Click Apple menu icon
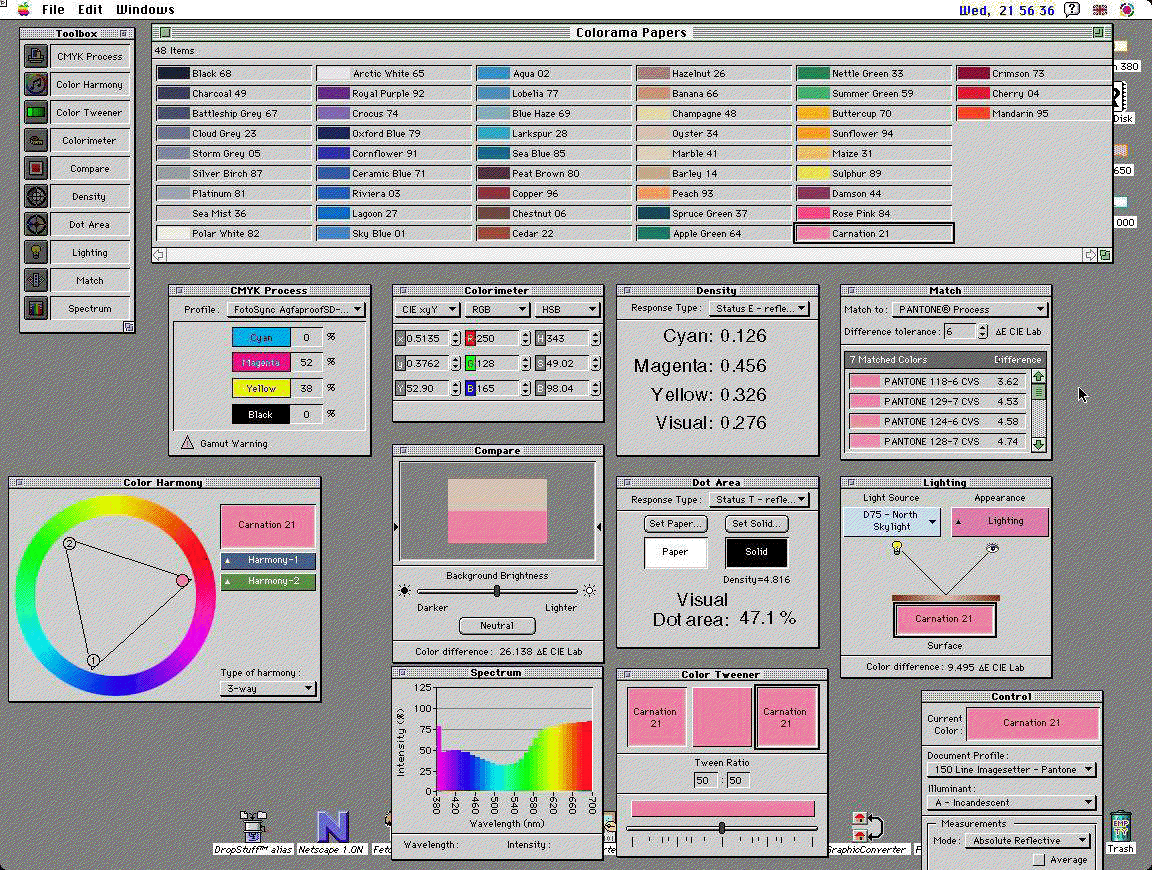The height and width of the screenshot is (870, 1152). (24, 9)
